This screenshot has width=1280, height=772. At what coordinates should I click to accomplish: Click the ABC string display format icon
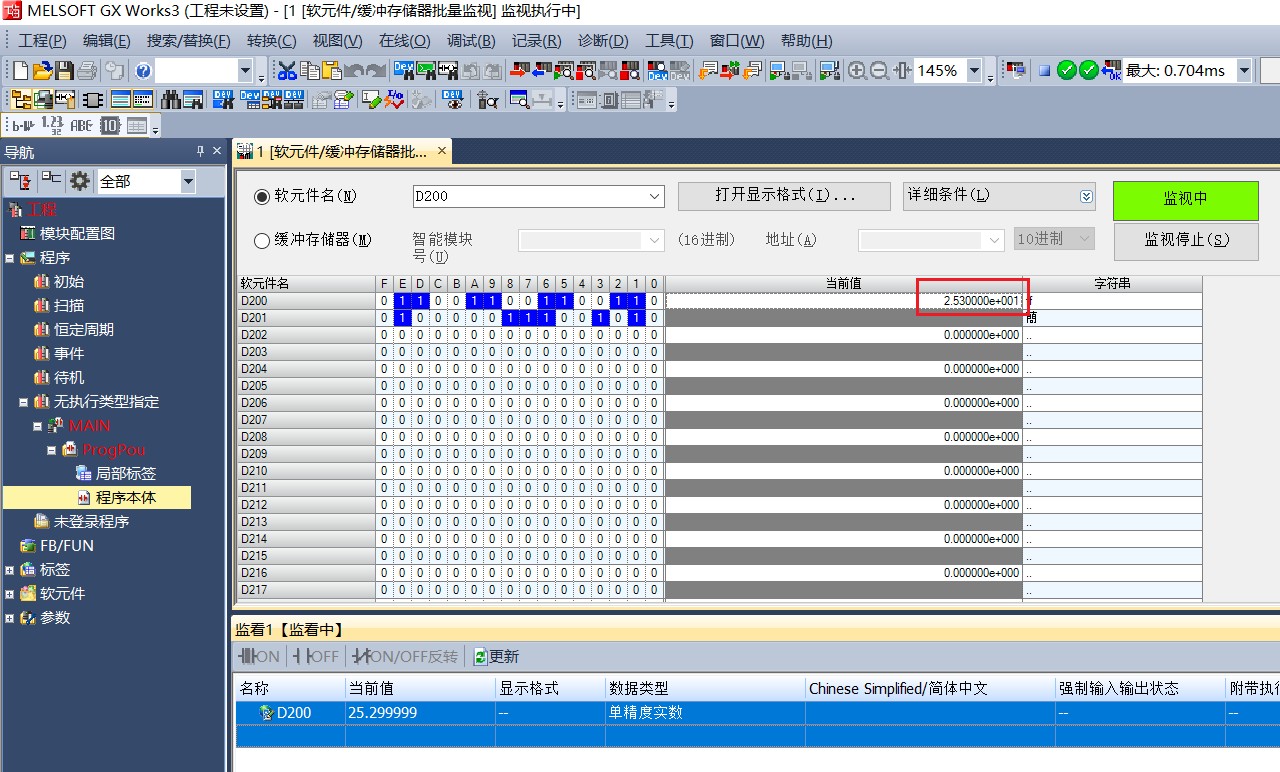point(81,125)
